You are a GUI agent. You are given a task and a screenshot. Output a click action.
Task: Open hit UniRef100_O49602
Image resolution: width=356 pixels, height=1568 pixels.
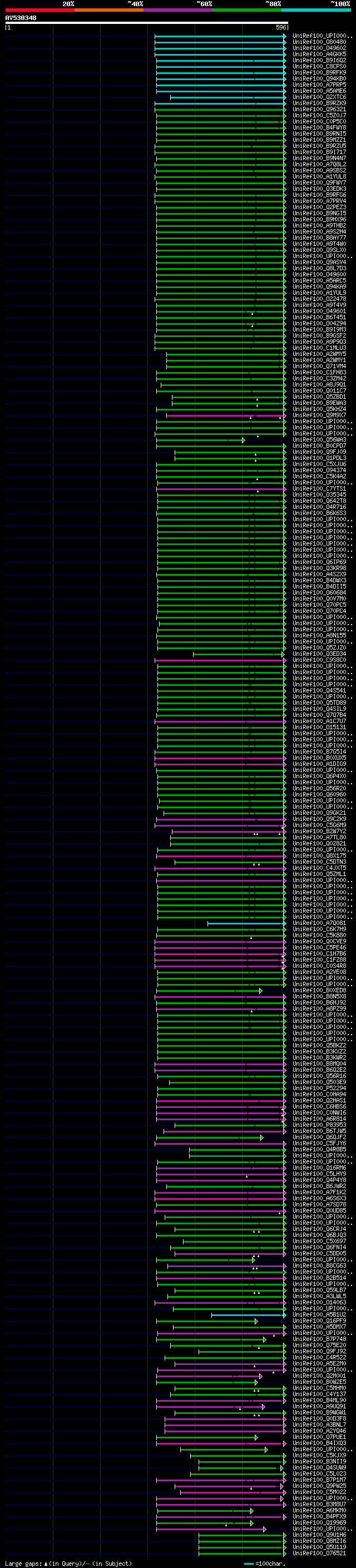point(319,49)
